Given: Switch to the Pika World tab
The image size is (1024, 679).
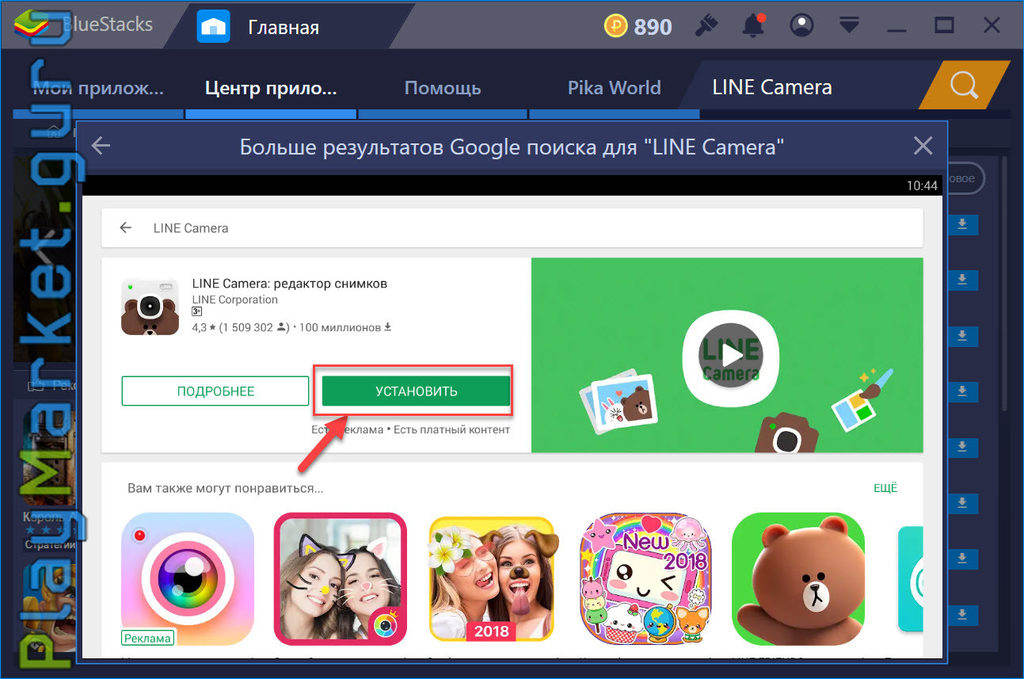Looking at the screenshot, I should point(614,88).
